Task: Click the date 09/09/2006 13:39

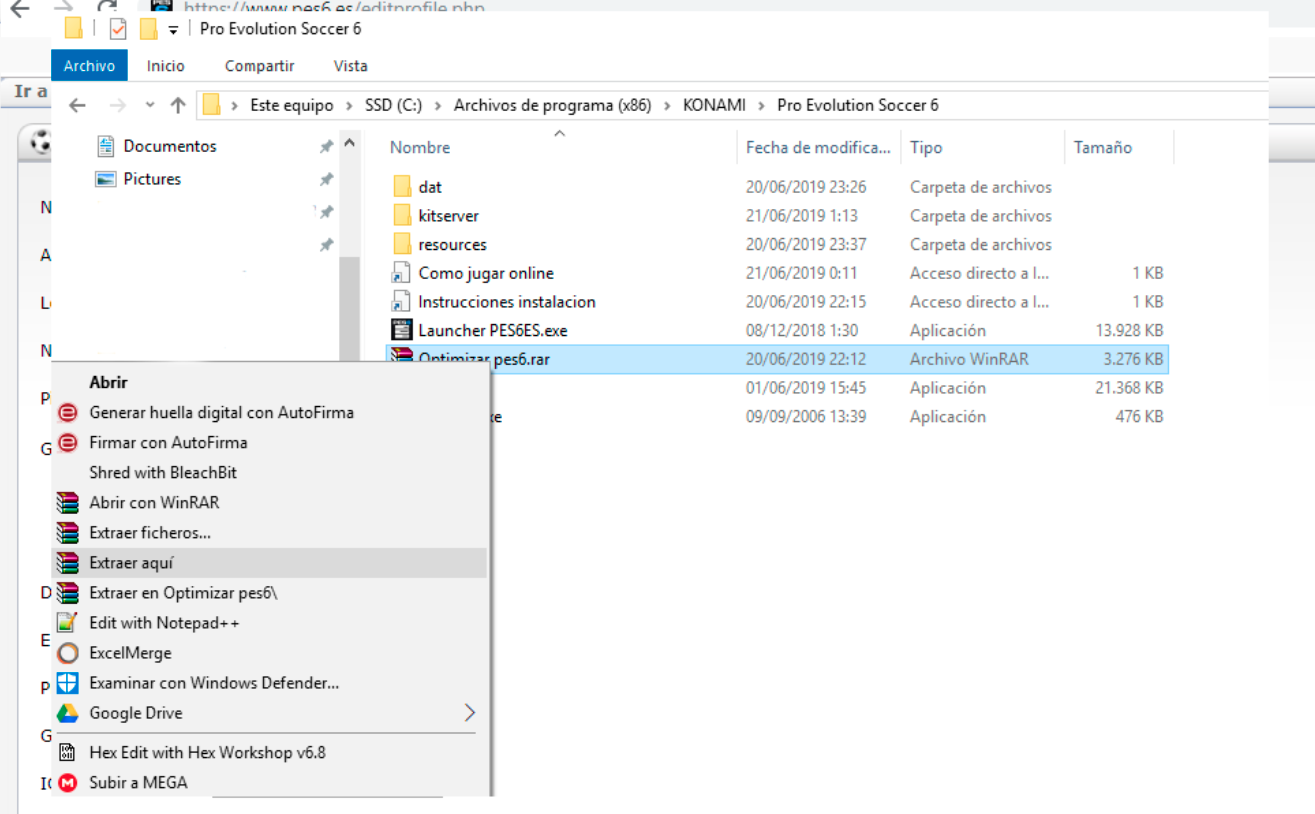Action: pyautogui.click(x=806, y=417)
